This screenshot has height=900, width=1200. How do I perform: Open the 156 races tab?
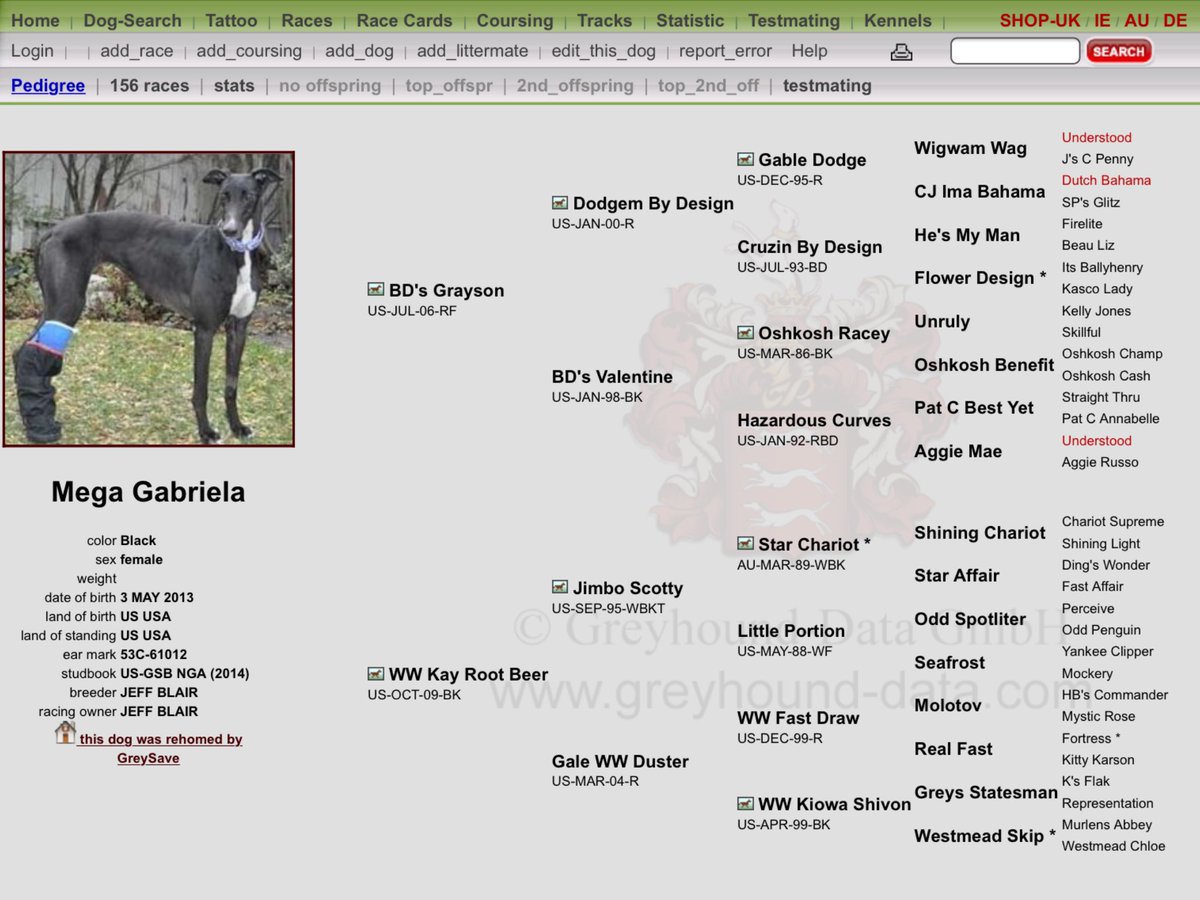click(149, 86)
